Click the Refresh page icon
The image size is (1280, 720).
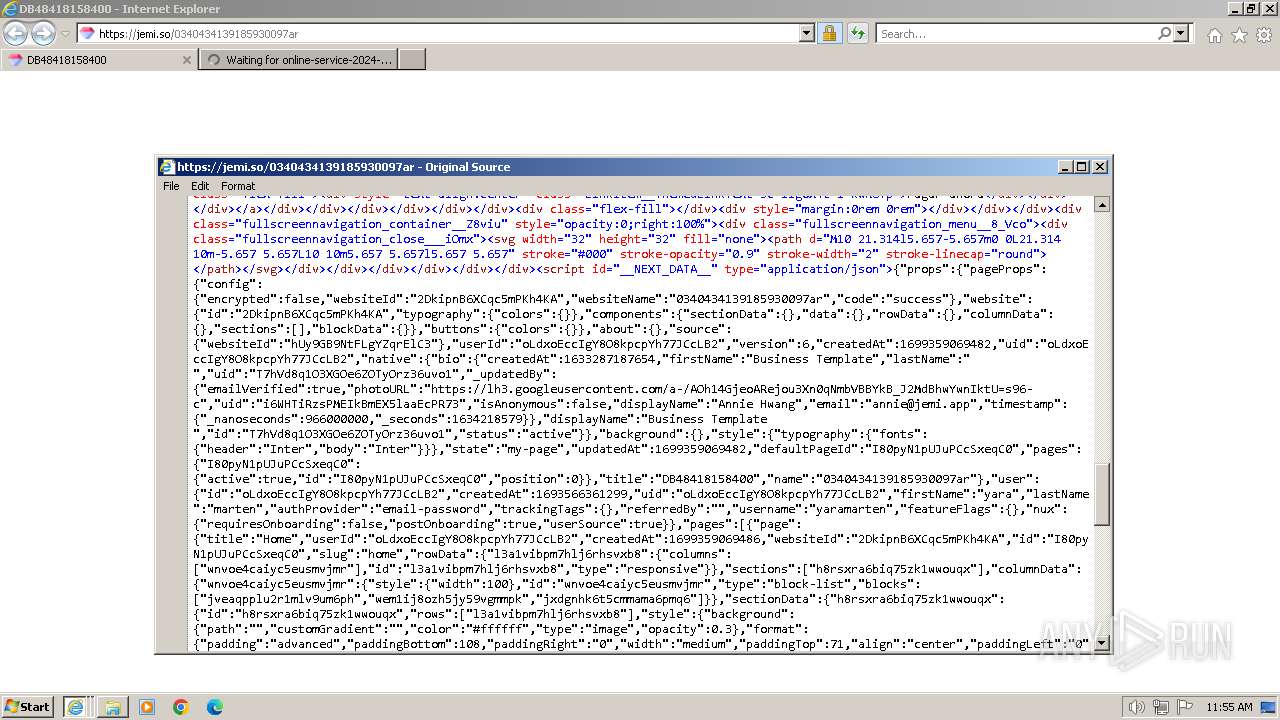point(857,33)
